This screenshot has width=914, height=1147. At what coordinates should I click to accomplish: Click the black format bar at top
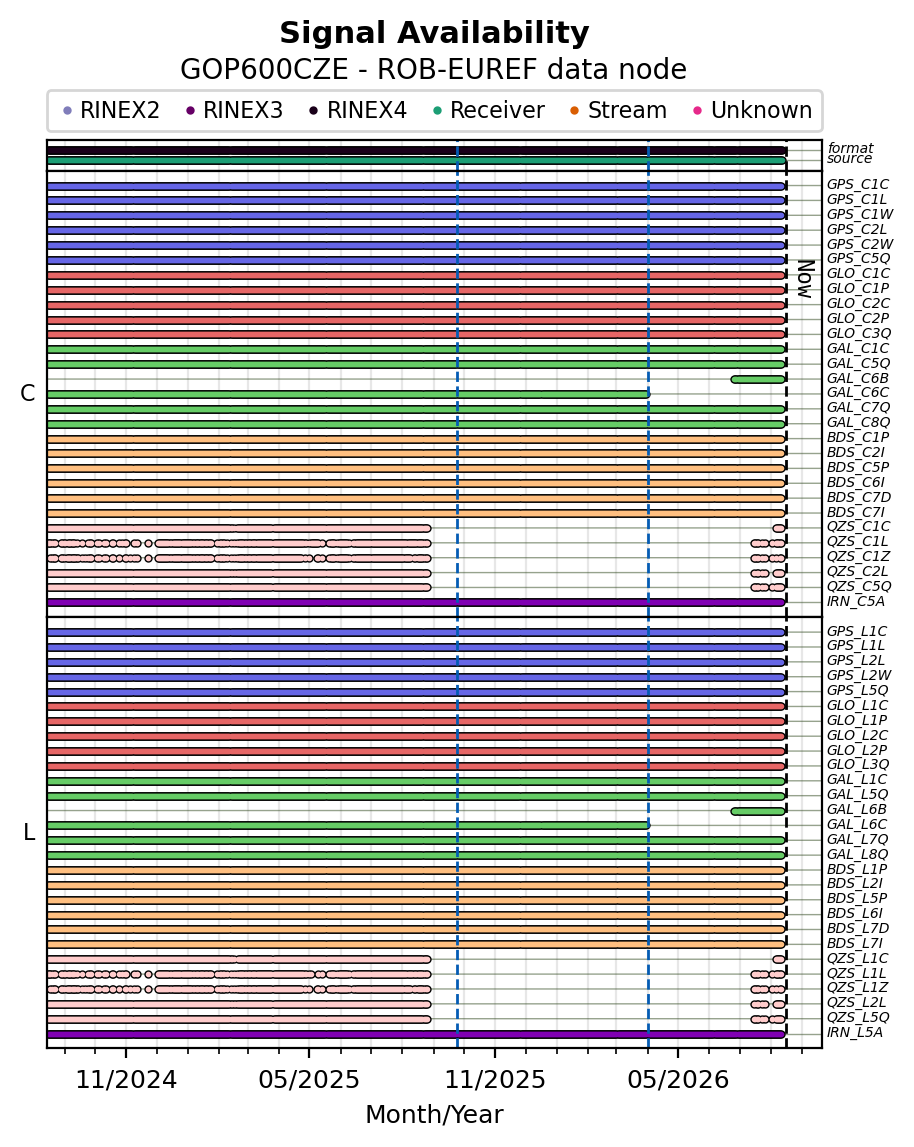416,151
